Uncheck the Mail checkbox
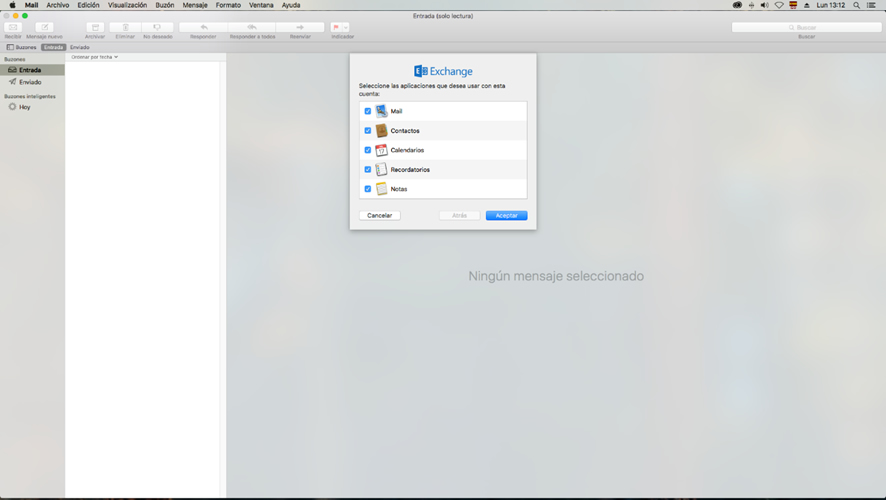Image resolution: width=886 pixels, height=500 pixels. click(x=368, y=111)
